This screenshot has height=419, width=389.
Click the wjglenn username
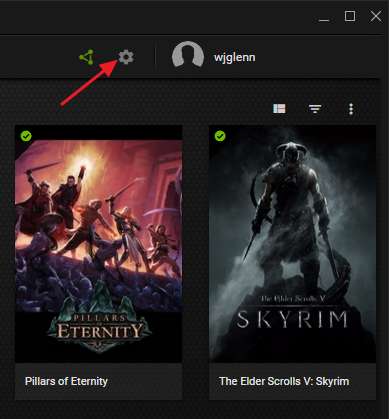[x=235, y=57]
